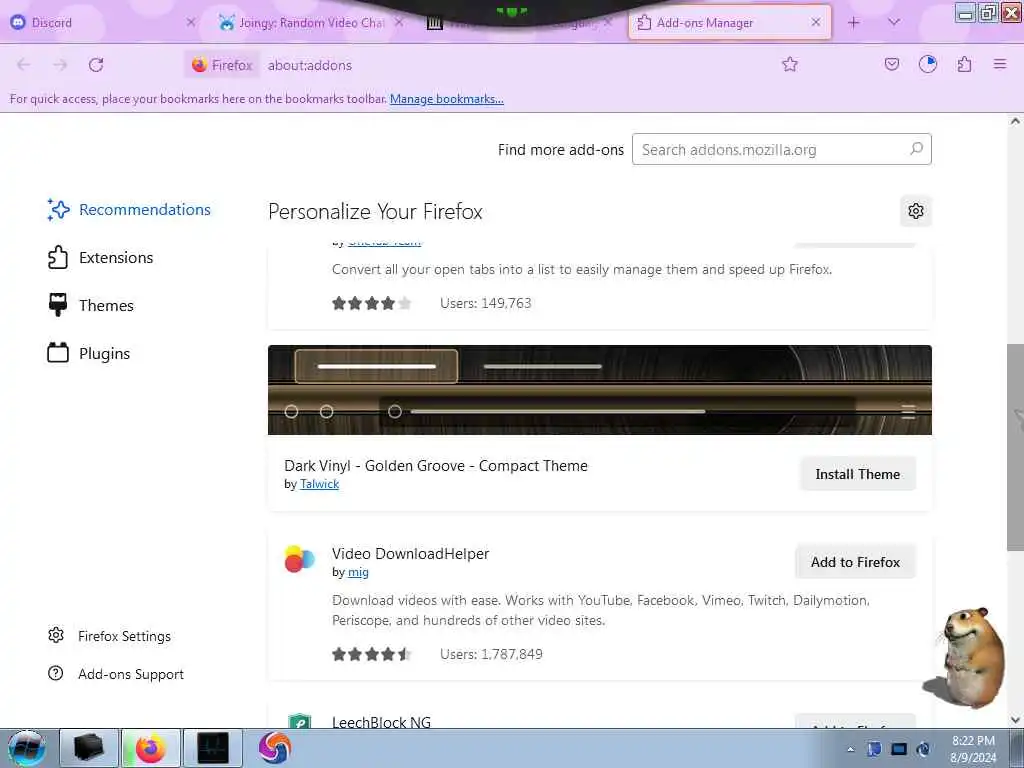Click the LeechBlock NG title
This screenshot has width=1024, height=768.
click(x=381, y=722)
